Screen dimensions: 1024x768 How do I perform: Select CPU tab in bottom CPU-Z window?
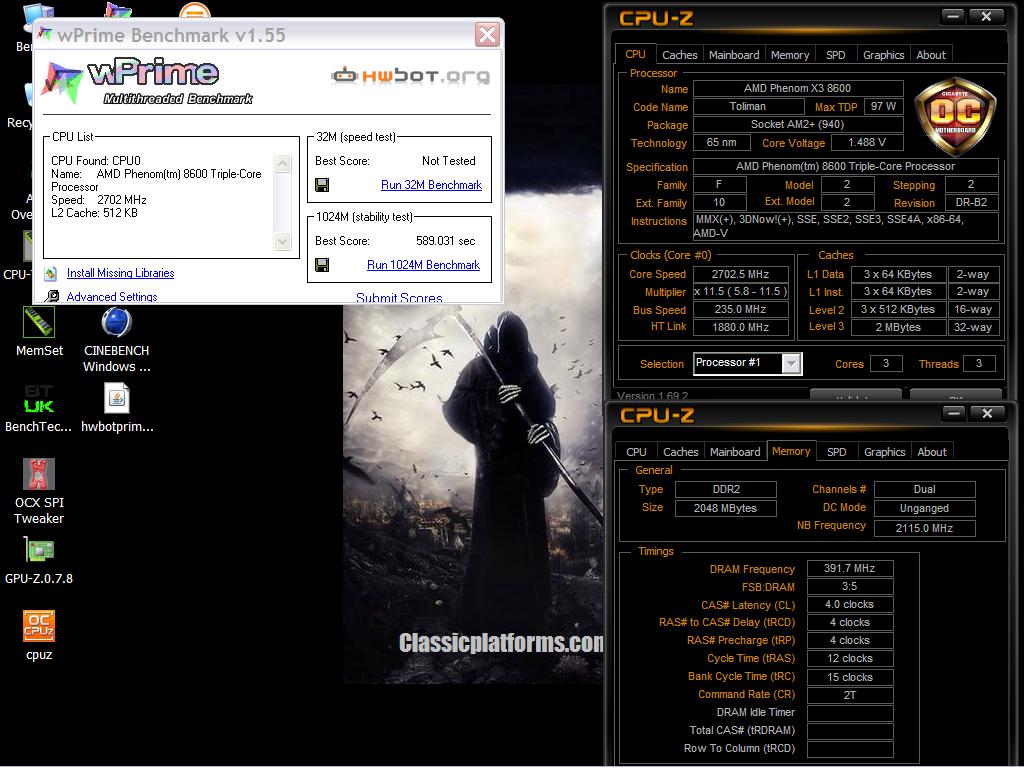(636, 452)
